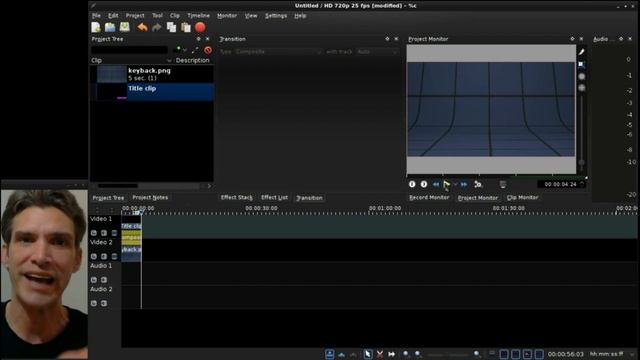This screenshot has height=360, width=640.
Task: Click the lower round monitor side button
Action: tap(582, 88)
